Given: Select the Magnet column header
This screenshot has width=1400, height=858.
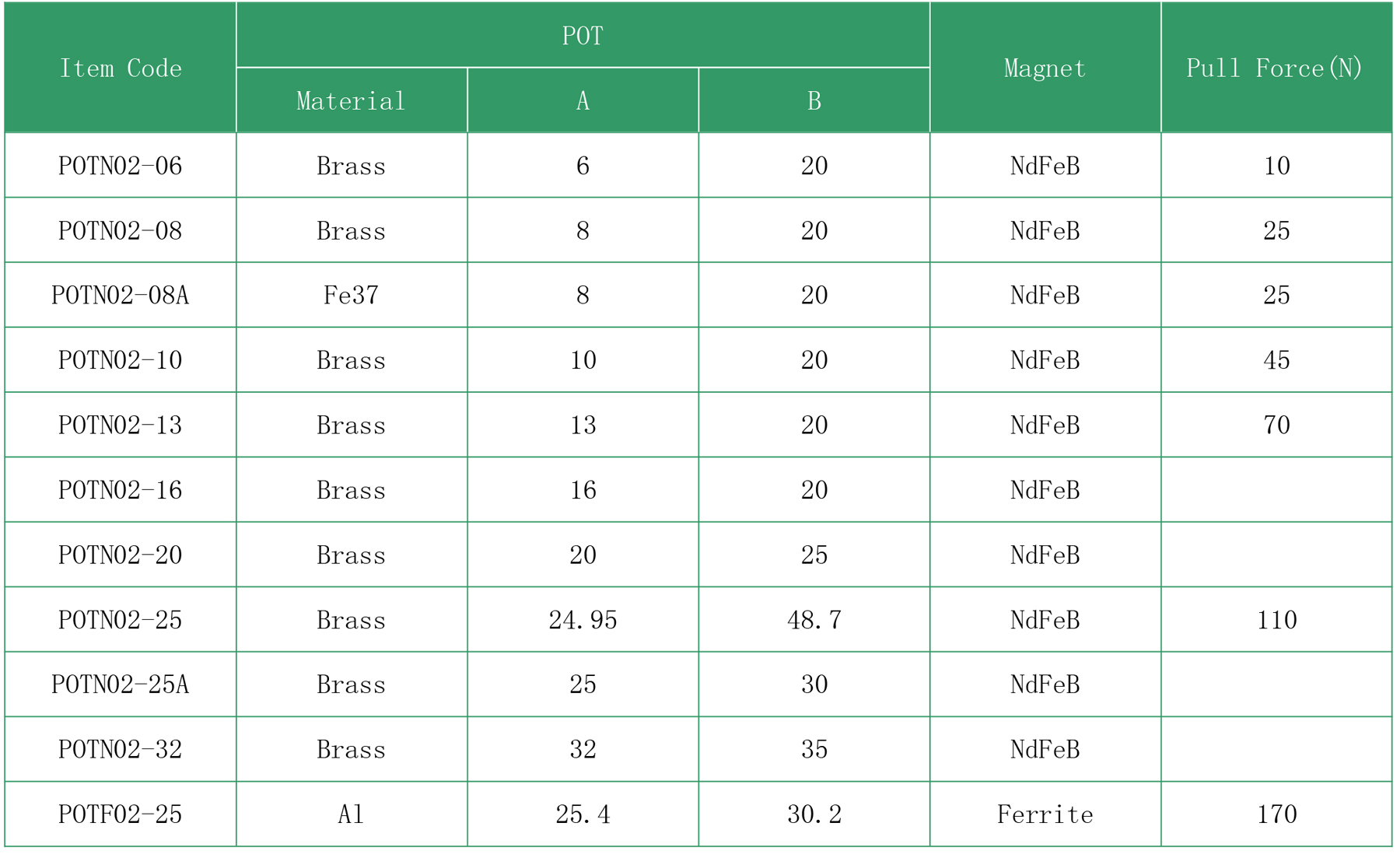Looking at the screenshot, I should (x=1045, y=68).
